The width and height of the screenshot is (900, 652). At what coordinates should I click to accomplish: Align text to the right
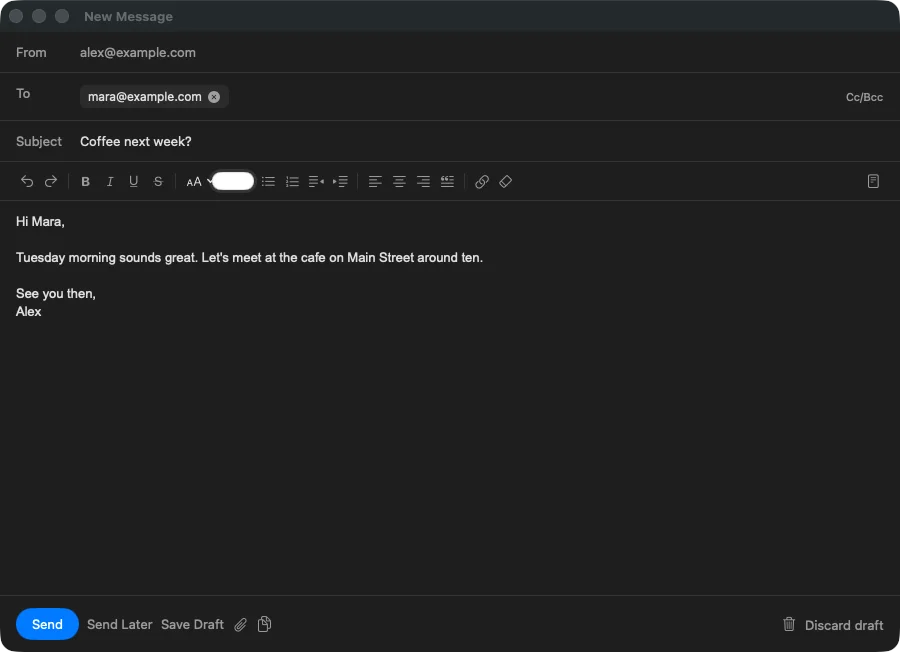423,181
